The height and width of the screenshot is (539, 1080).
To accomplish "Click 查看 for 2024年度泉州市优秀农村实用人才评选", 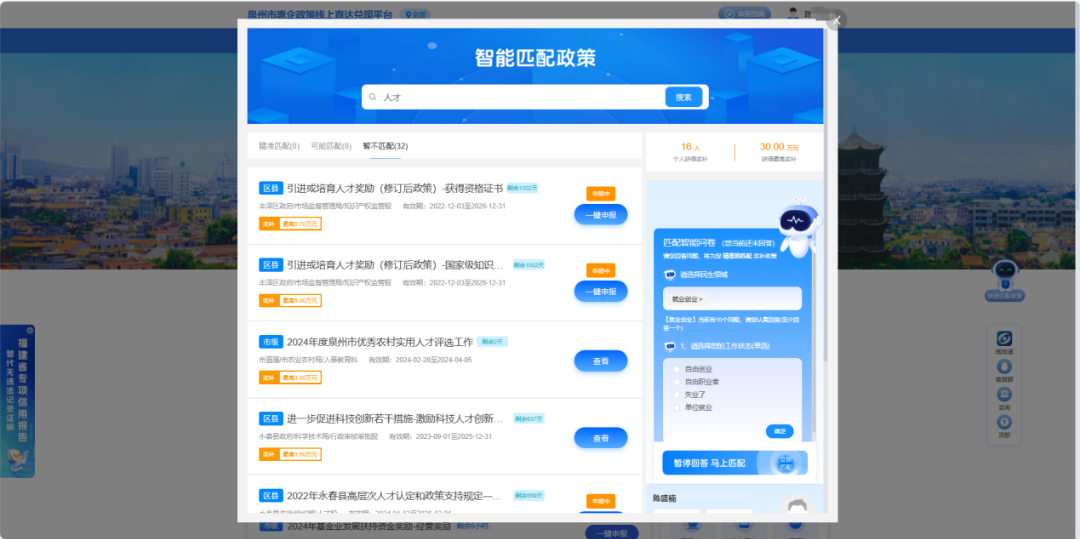I will click(600, 361).
